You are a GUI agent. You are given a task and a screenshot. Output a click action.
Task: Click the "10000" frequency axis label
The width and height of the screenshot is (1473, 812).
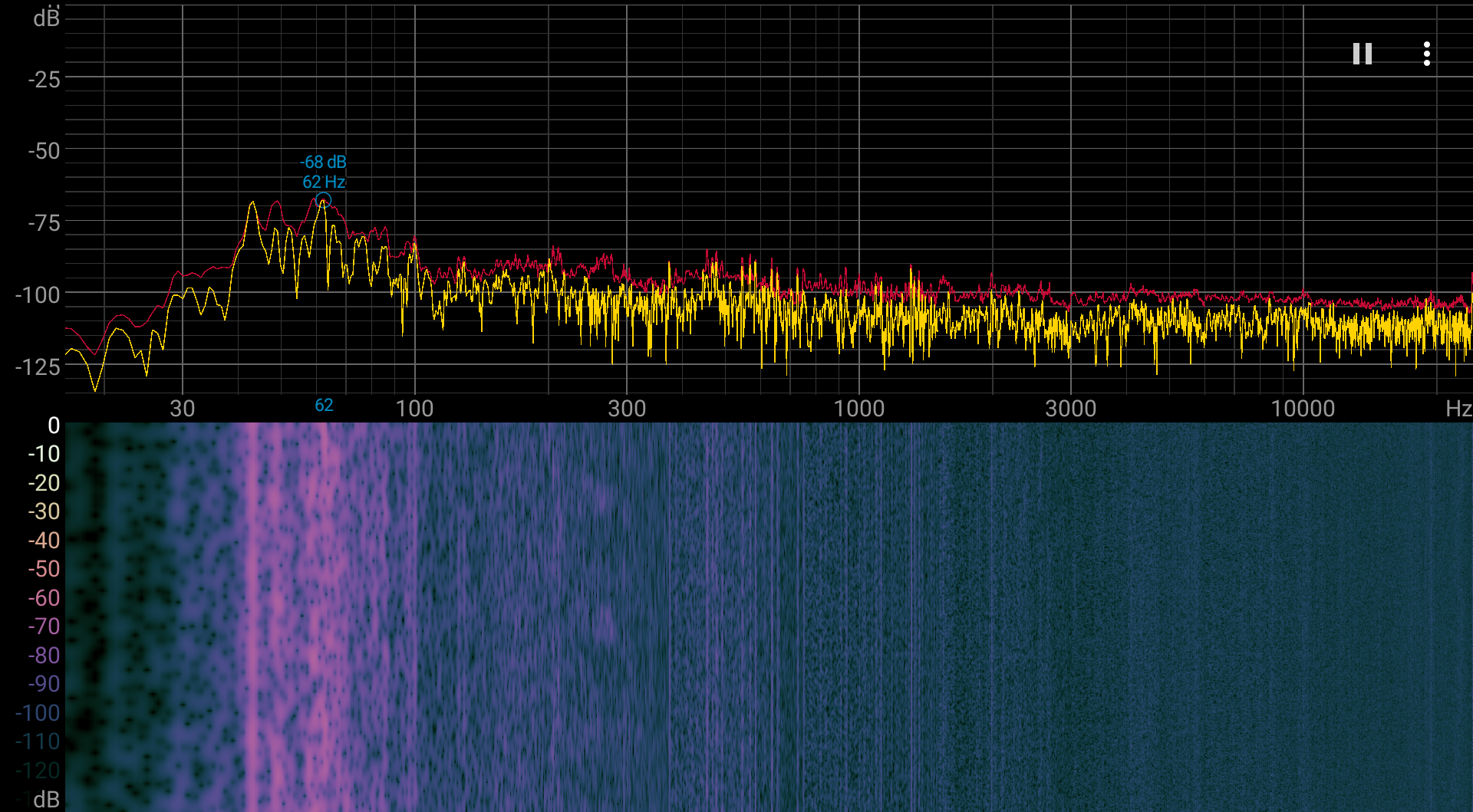pyautogui.click(x=1303, y=408)
